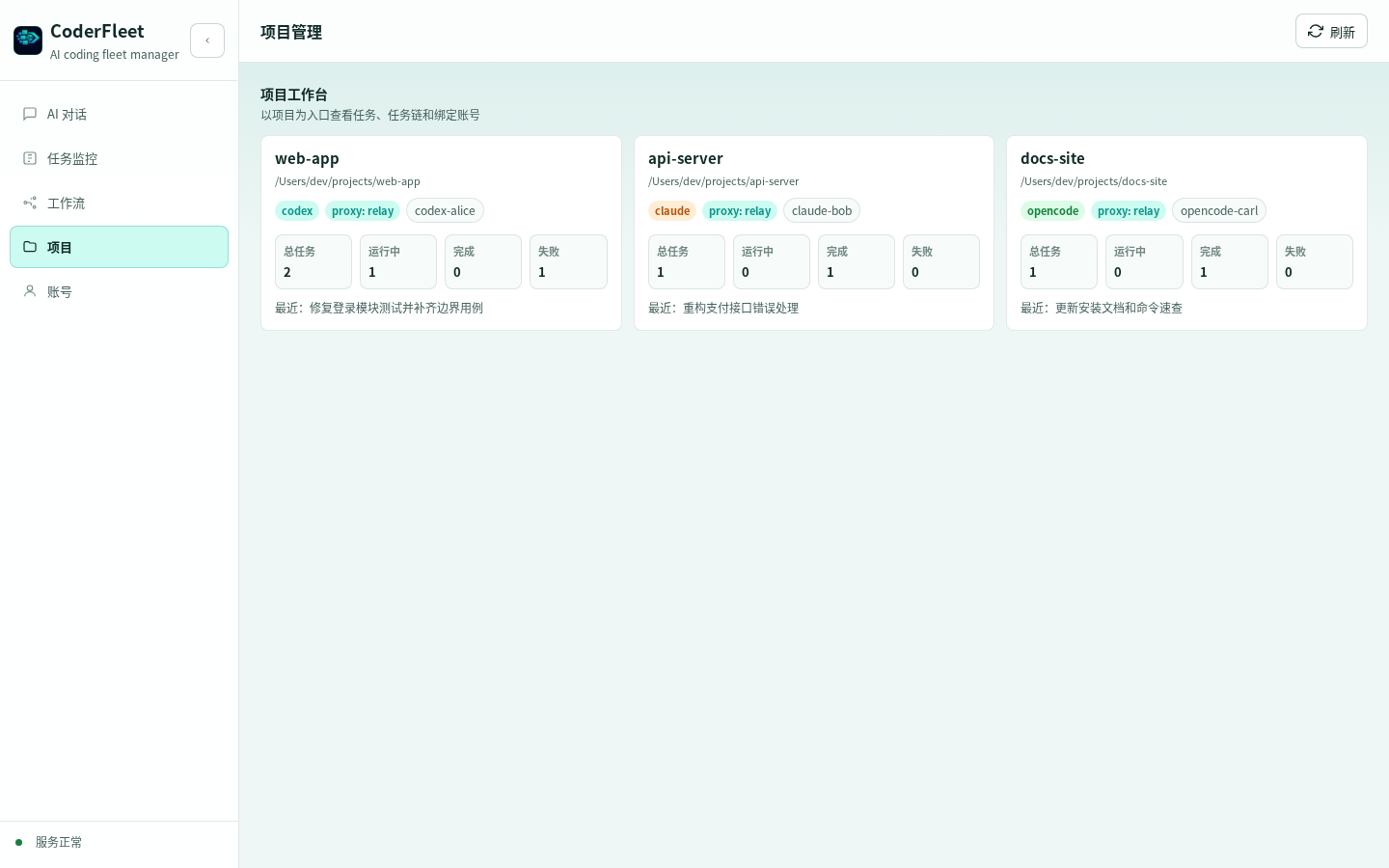Open the 工作流 sidebar entry
This screenshot has width=1389, height=868.
point(119,203)
